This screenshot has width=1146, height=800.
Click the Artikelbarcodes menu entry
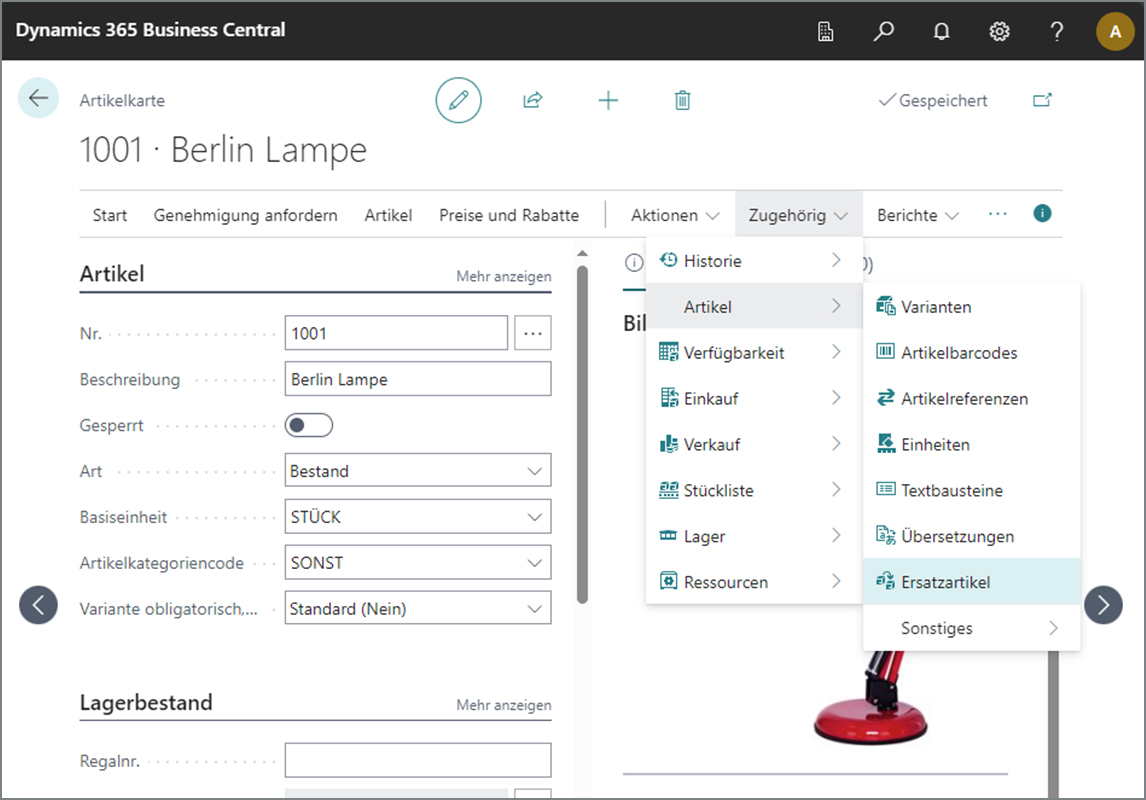[x=971, y=353]
